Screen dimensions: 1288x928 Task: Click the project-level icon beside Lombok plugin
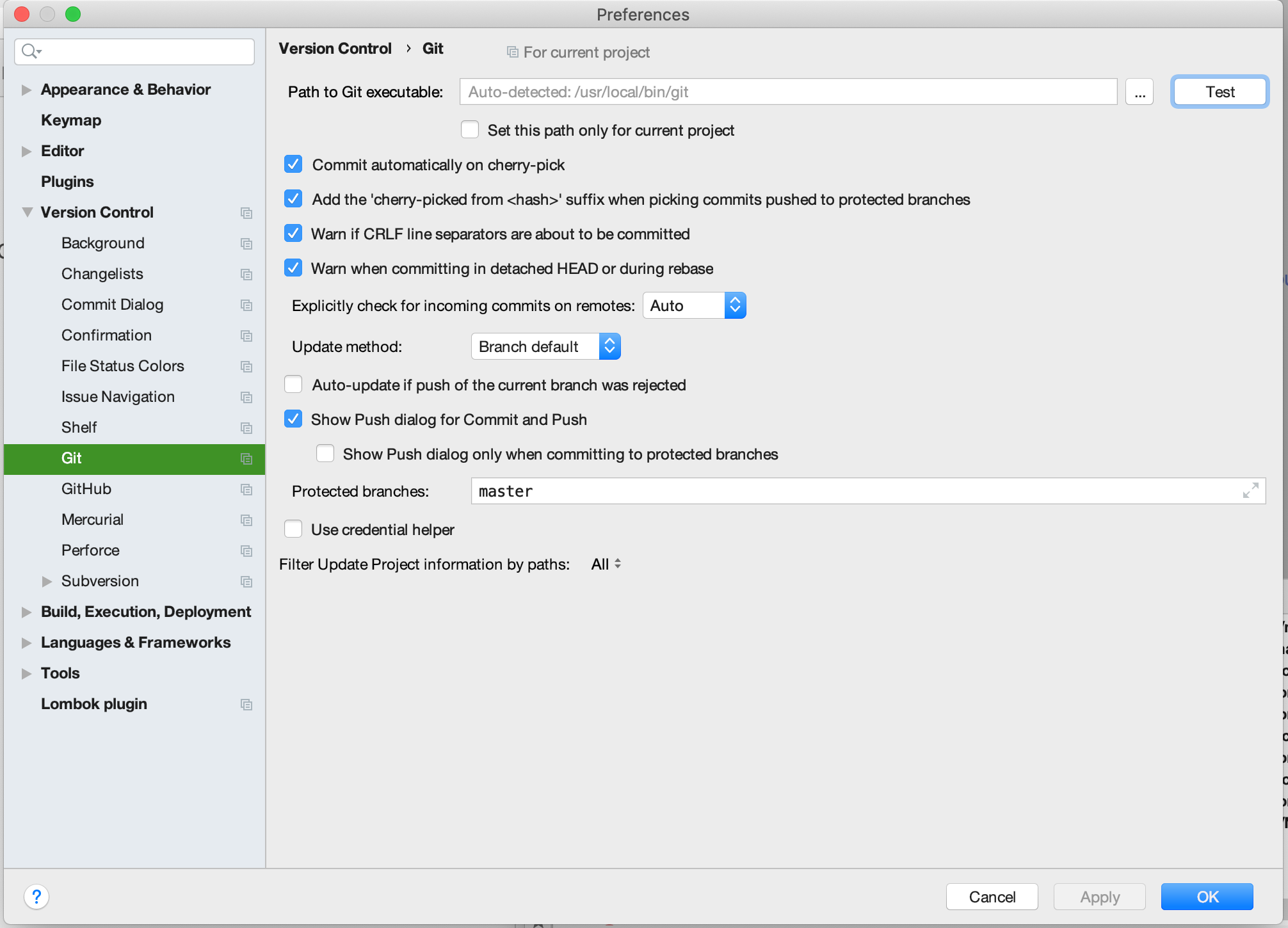pos(246,705)
